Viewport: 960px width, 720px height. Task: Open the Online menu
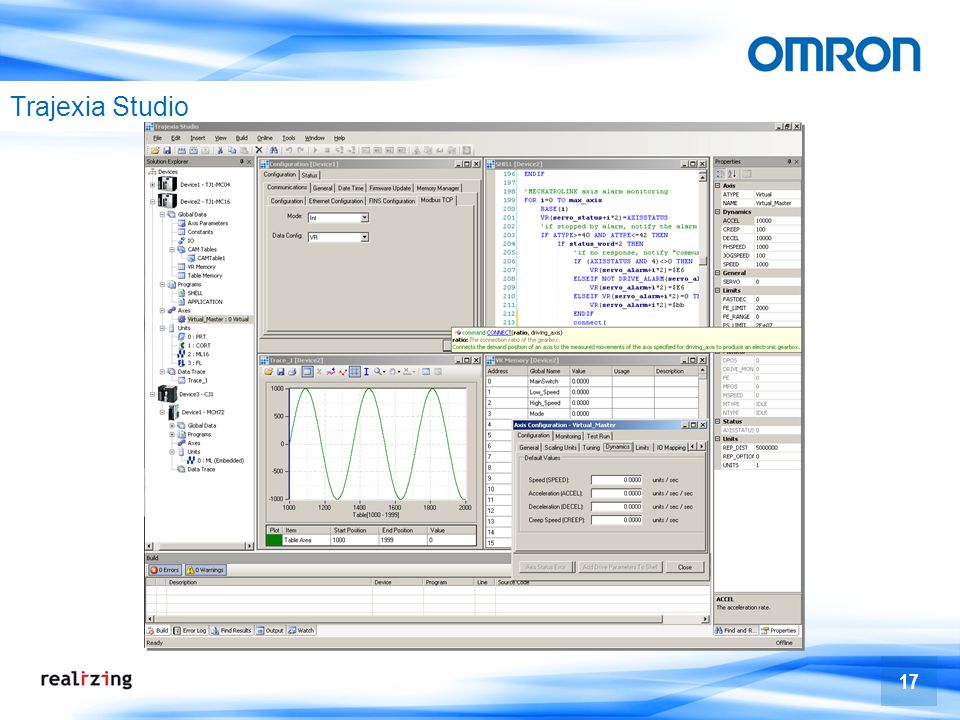pyautogui.click(x=264, y=138)
